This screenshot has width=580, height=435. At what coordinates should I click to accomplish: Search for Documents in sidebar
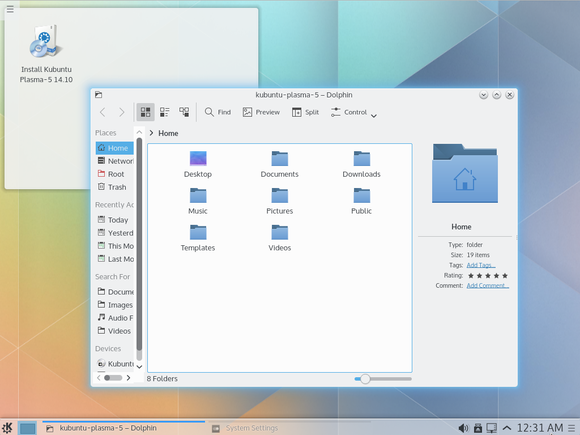tap(115, 292)
